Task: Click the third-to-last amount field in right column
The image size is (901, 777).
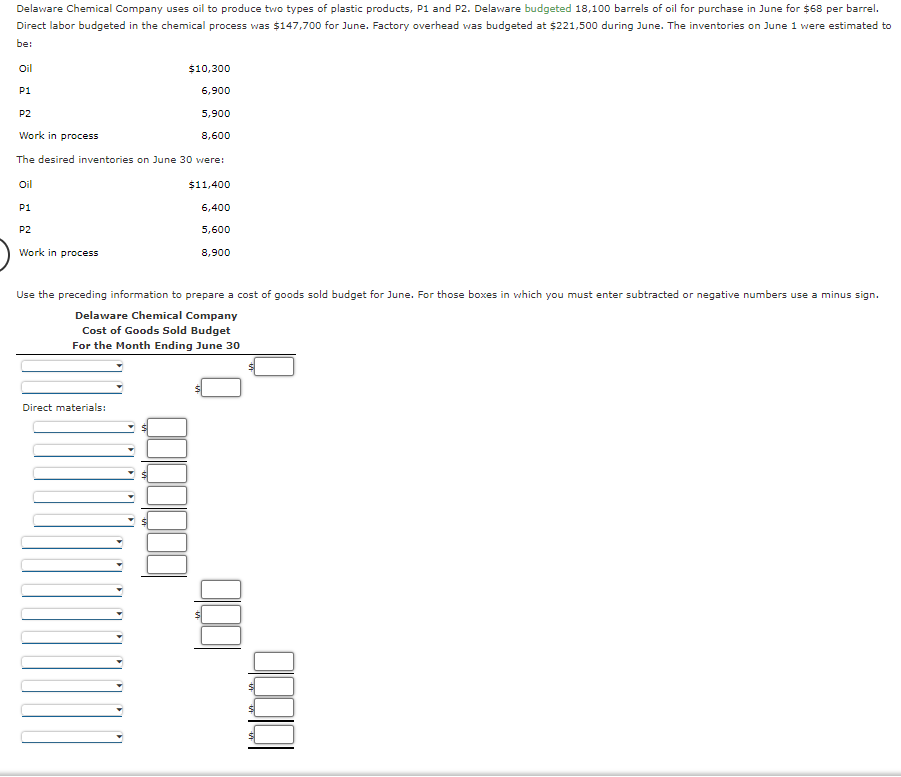Action: click(274, 686)
